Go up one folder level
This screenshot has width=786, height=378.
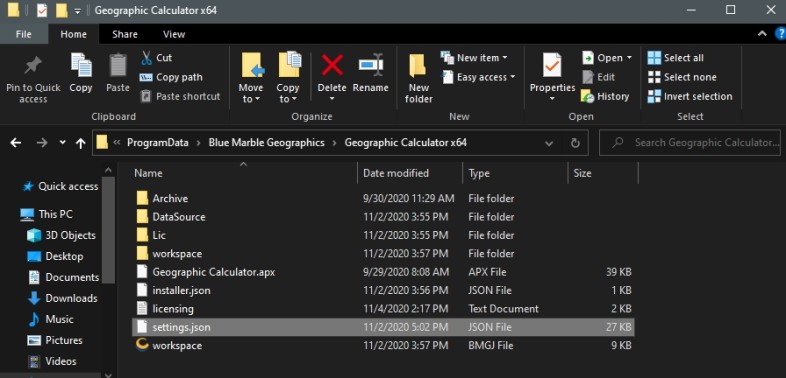(x=80, y=143)
